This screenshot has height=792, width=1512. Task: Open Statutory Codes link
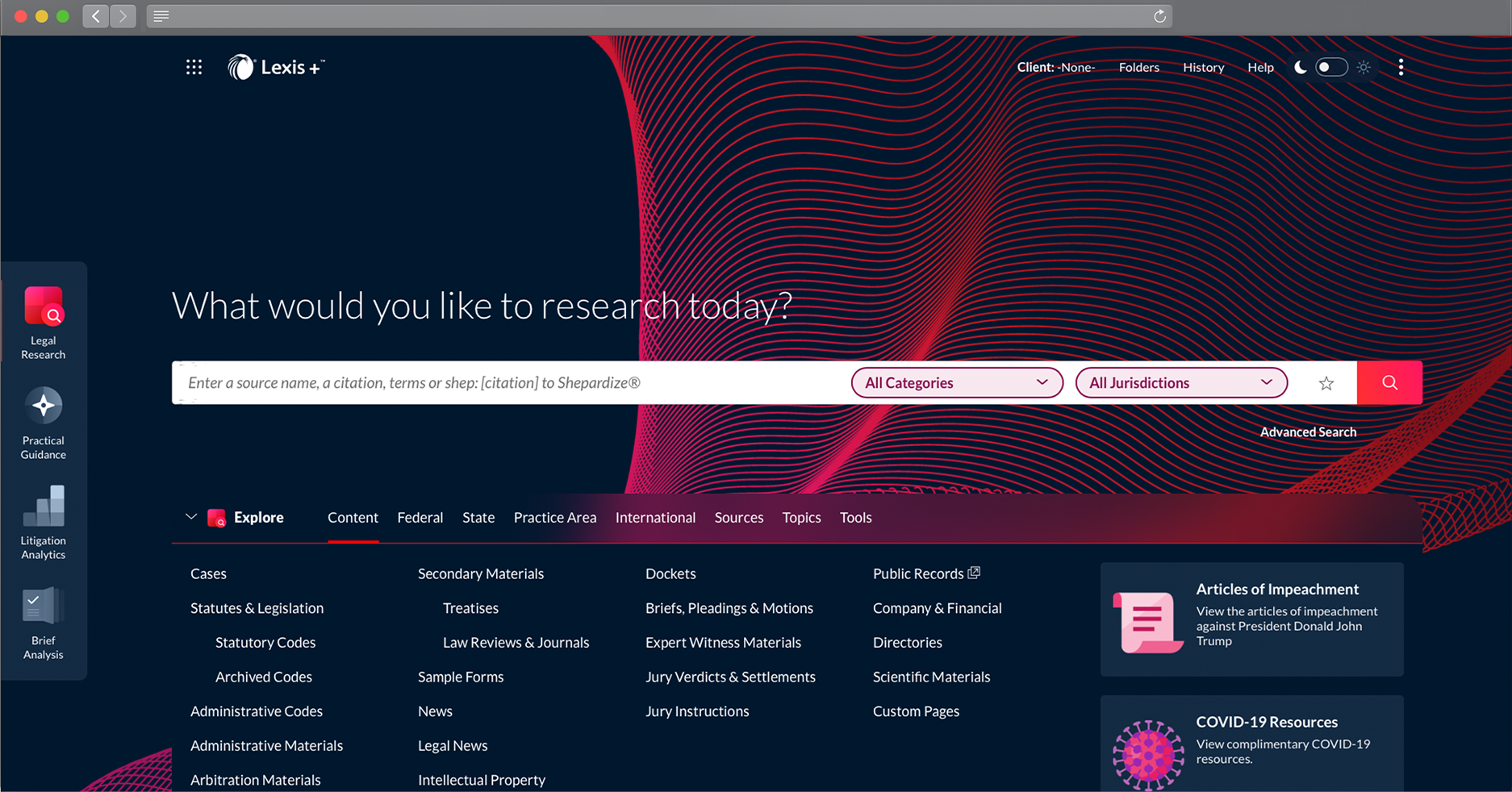265,643
